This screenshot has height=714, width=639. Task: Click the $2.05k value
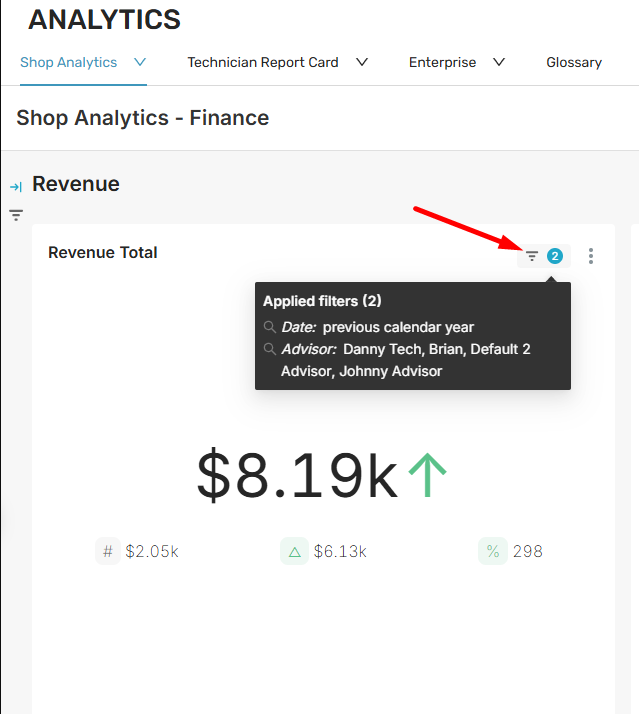pyautogui.click(x=152, y=551)
